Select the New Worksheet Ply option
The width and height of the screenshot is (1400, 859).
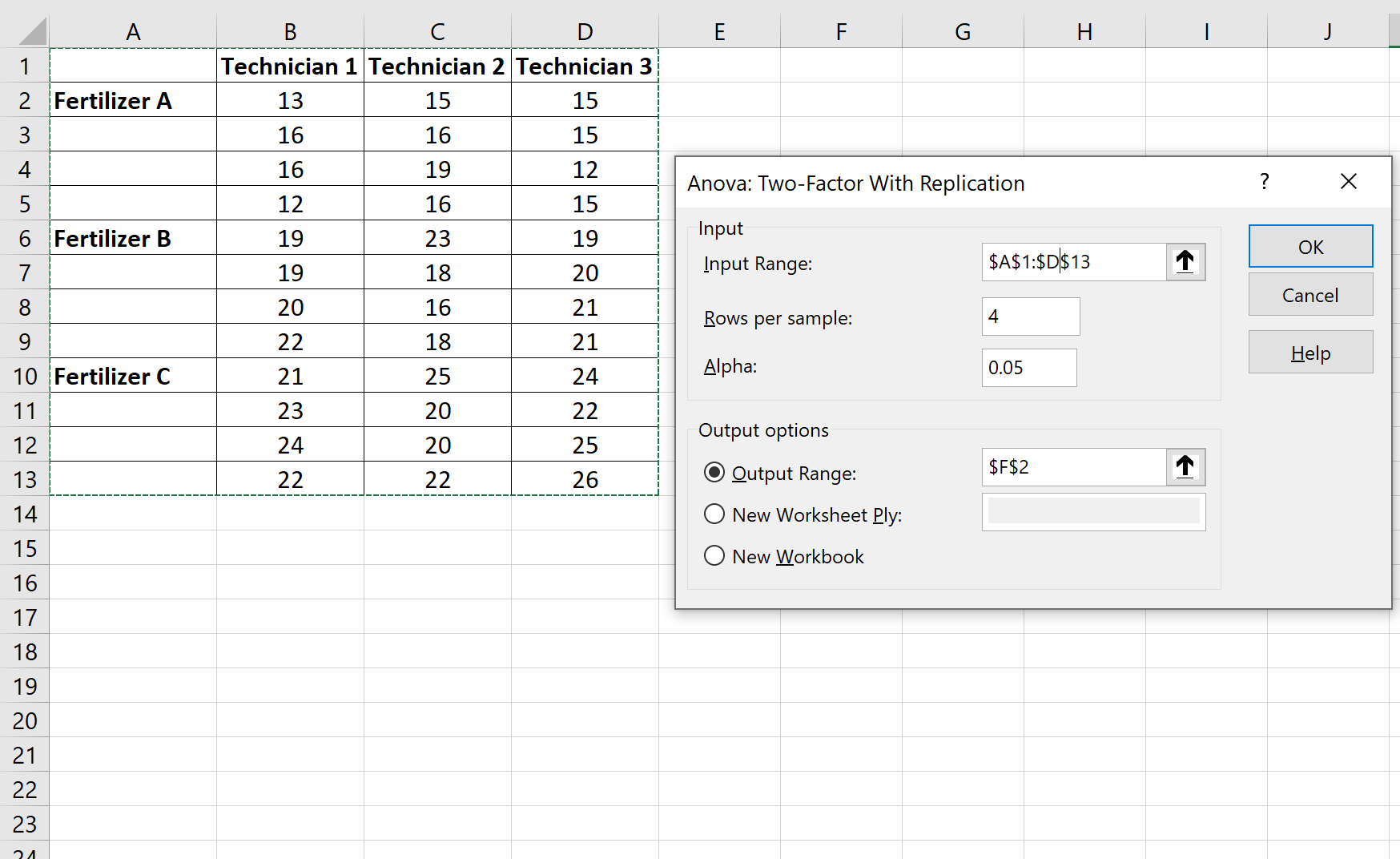click(x=714, y=514)
